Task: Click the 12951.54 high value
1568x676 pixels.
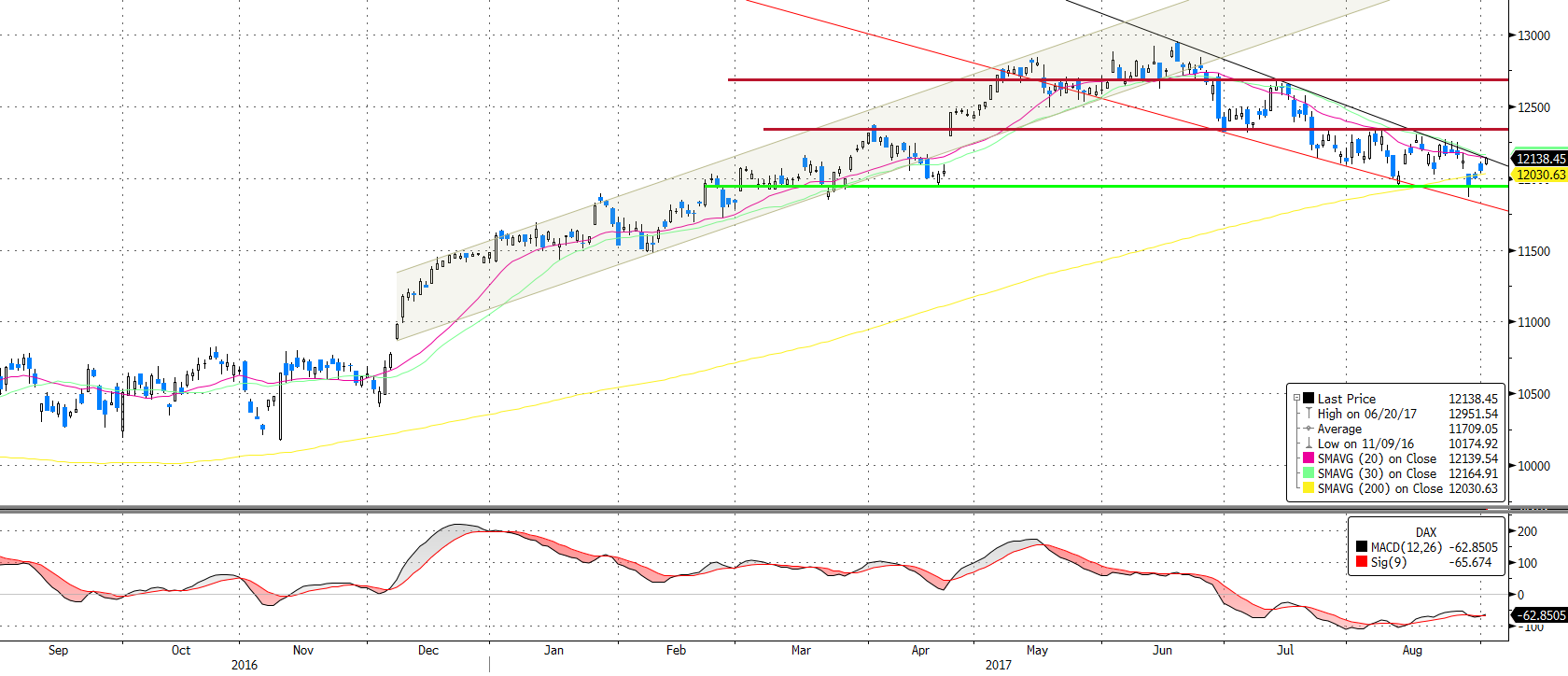Action: [1473, 414]
